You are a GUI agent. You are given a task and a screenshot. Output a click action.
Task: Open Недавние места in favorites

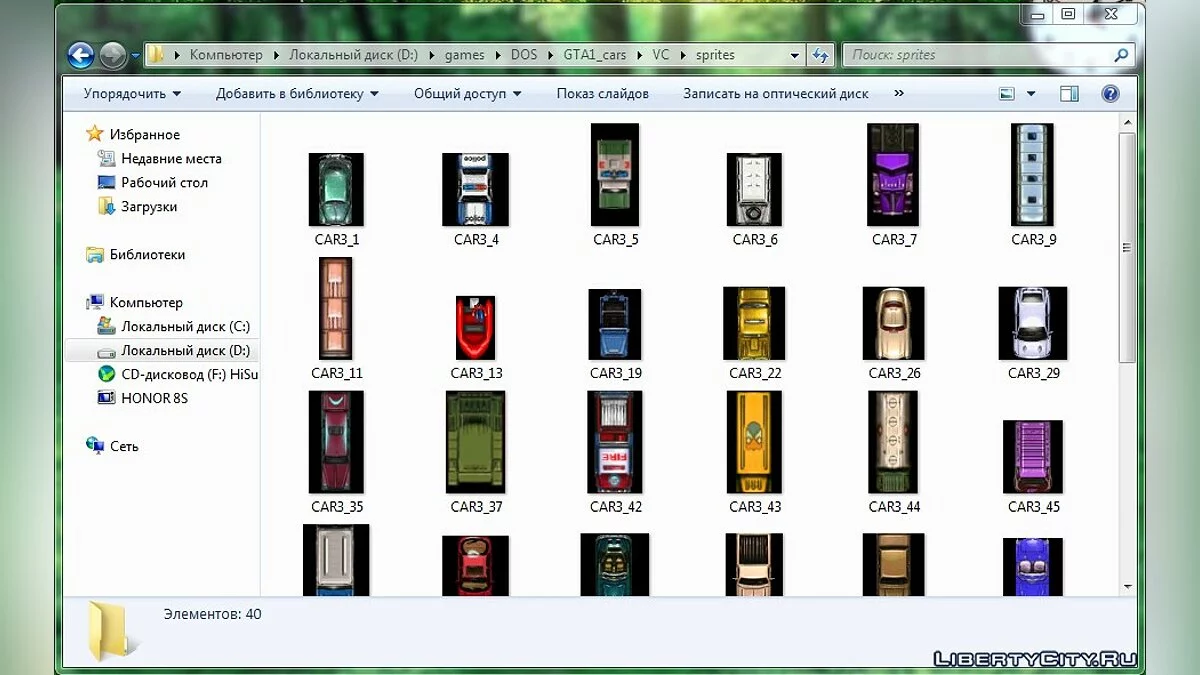pyautogui.click(x=171, y=159)
